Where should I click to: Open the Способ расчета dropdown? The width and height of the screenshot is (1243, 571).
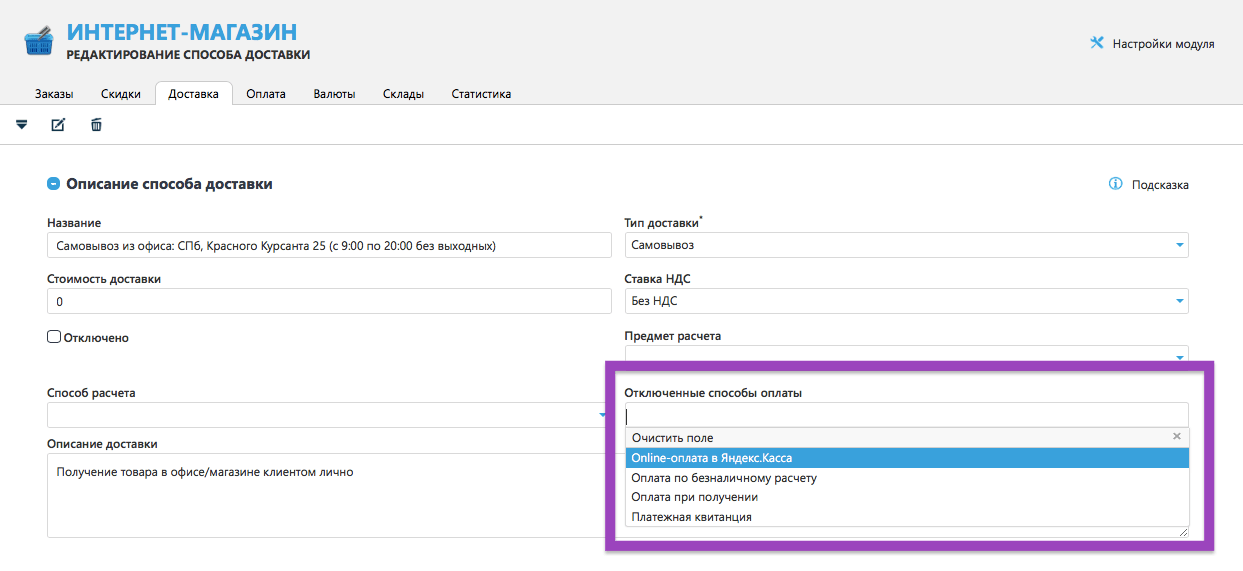point(328,415)
